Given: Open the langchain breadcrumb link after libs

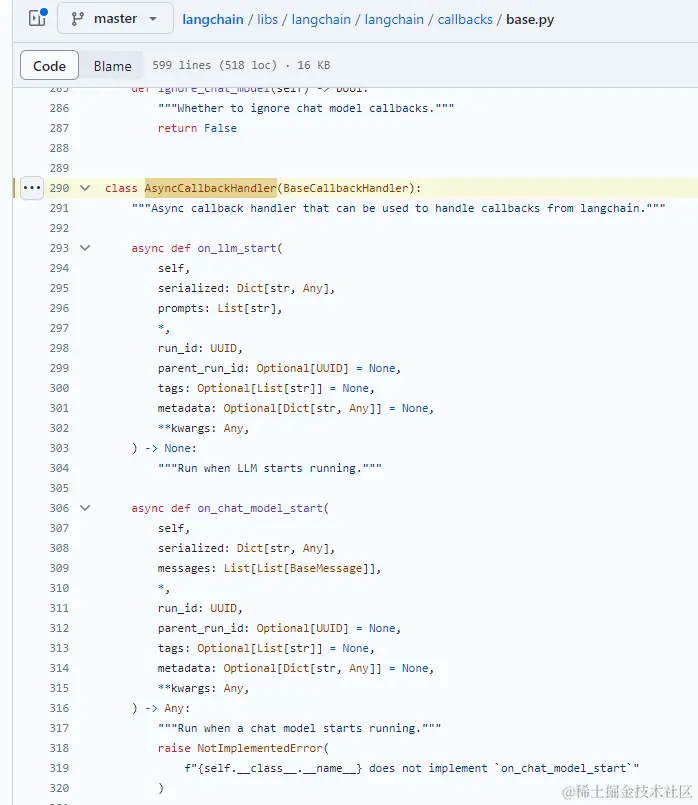Looking at the screenshot, I should pos(321,20).
